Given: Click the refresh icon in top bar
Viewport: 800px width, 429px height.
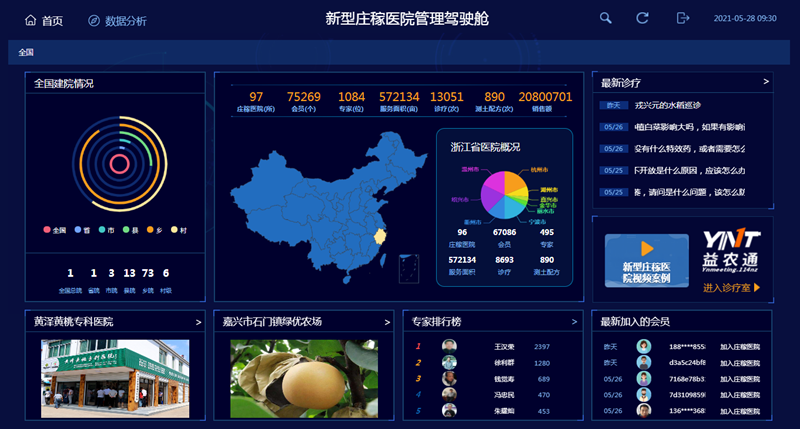Looking at the screenshot, I should (643, 19).
